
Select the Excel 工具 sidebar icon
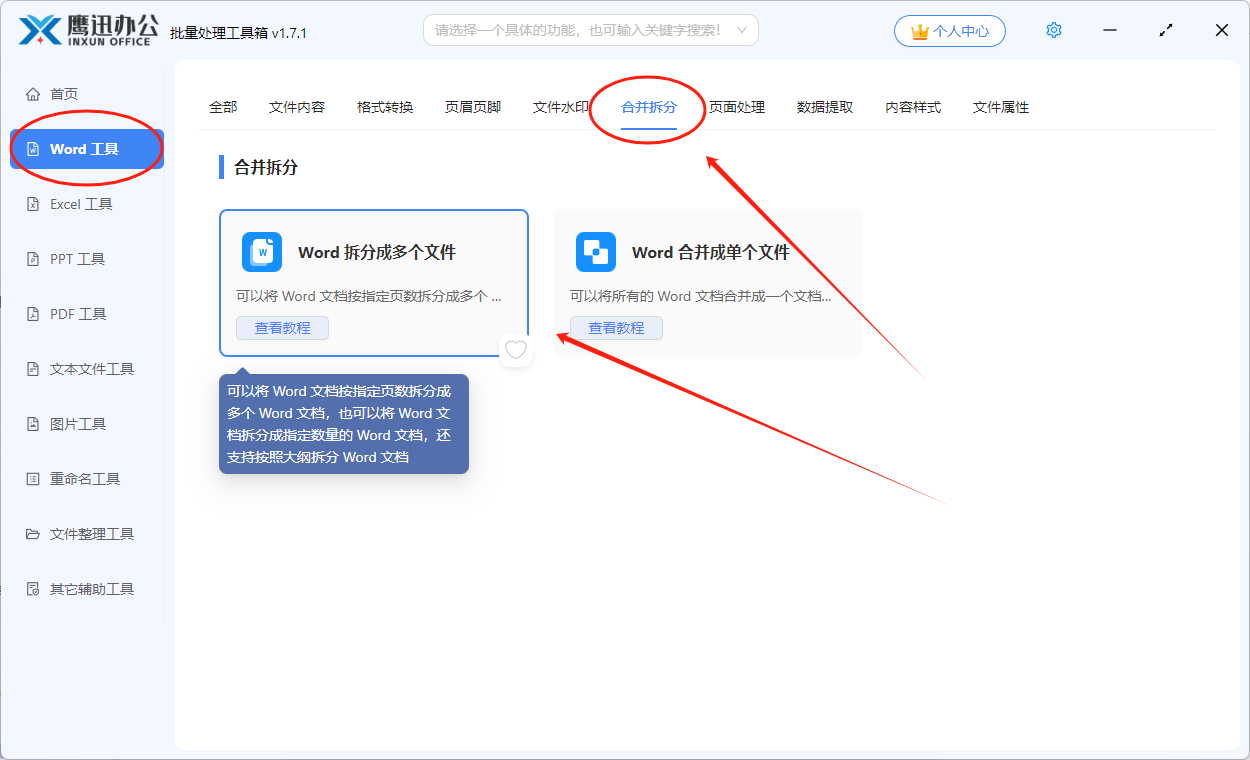pos(33,204)
